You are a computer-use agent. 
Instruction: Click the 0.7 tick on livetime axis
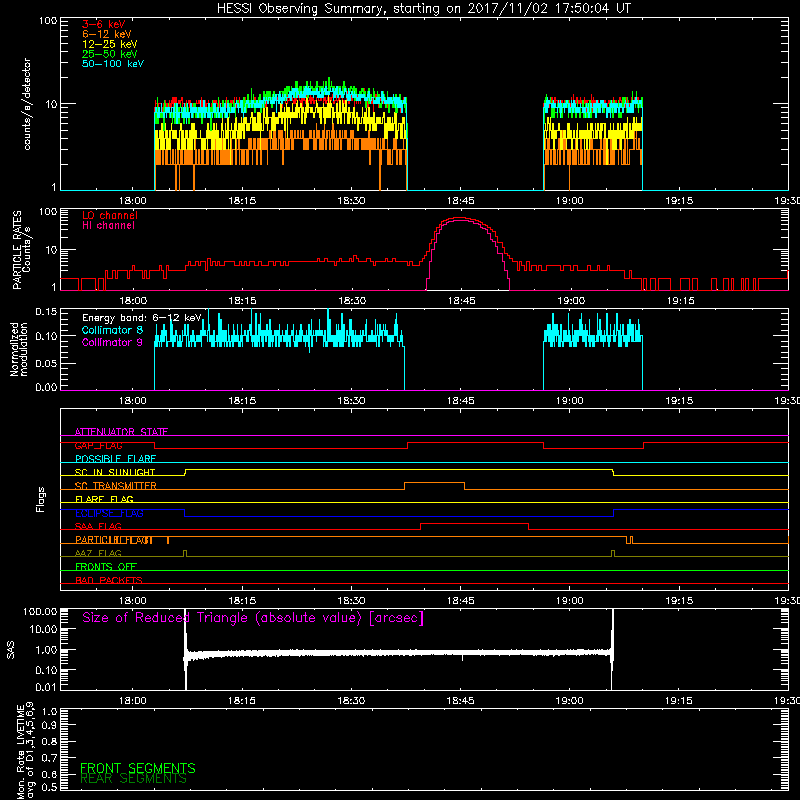[x=49, y=758]
